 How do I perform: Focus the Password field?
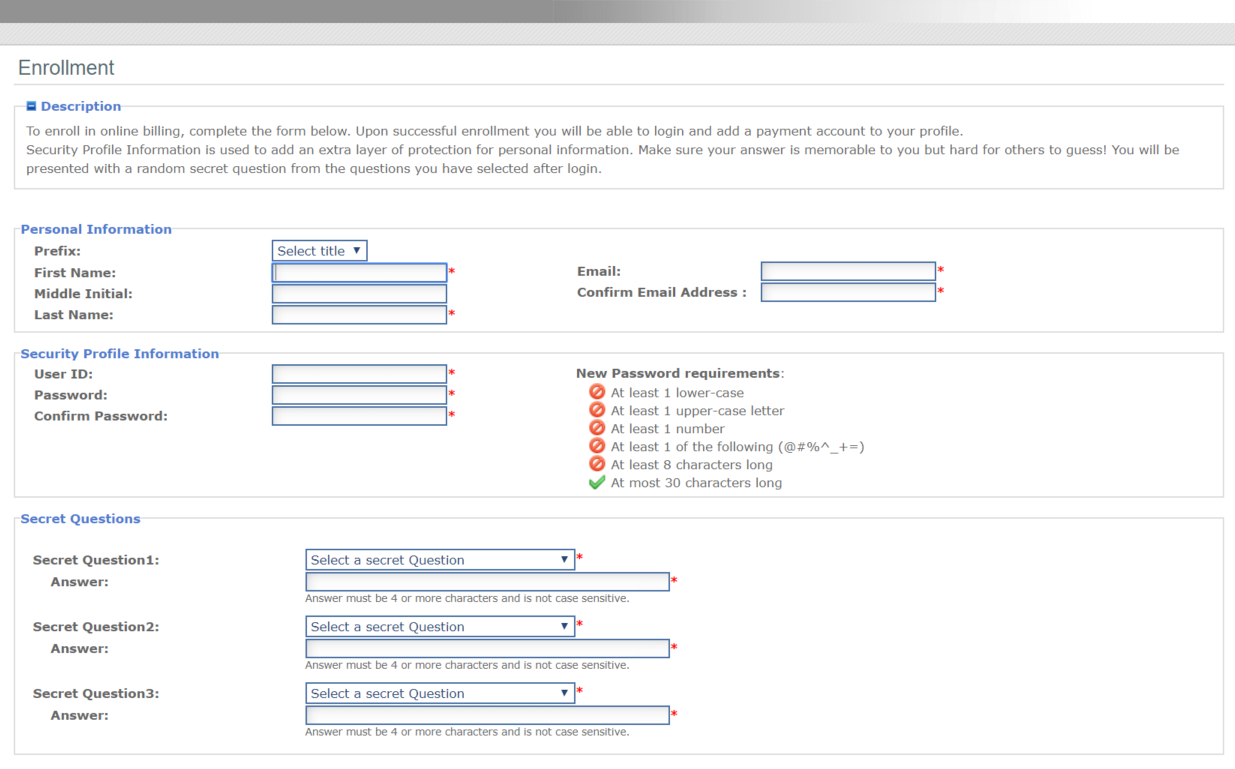click(359, 395)
